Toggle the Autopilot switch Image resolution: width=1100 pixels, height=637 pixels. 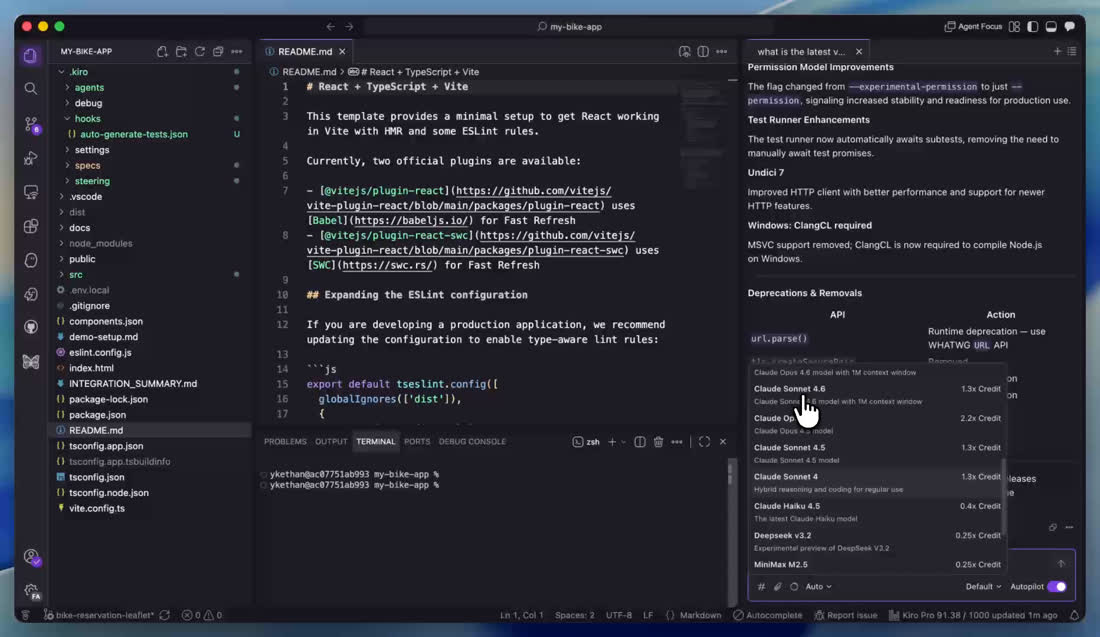[1057, 586]
